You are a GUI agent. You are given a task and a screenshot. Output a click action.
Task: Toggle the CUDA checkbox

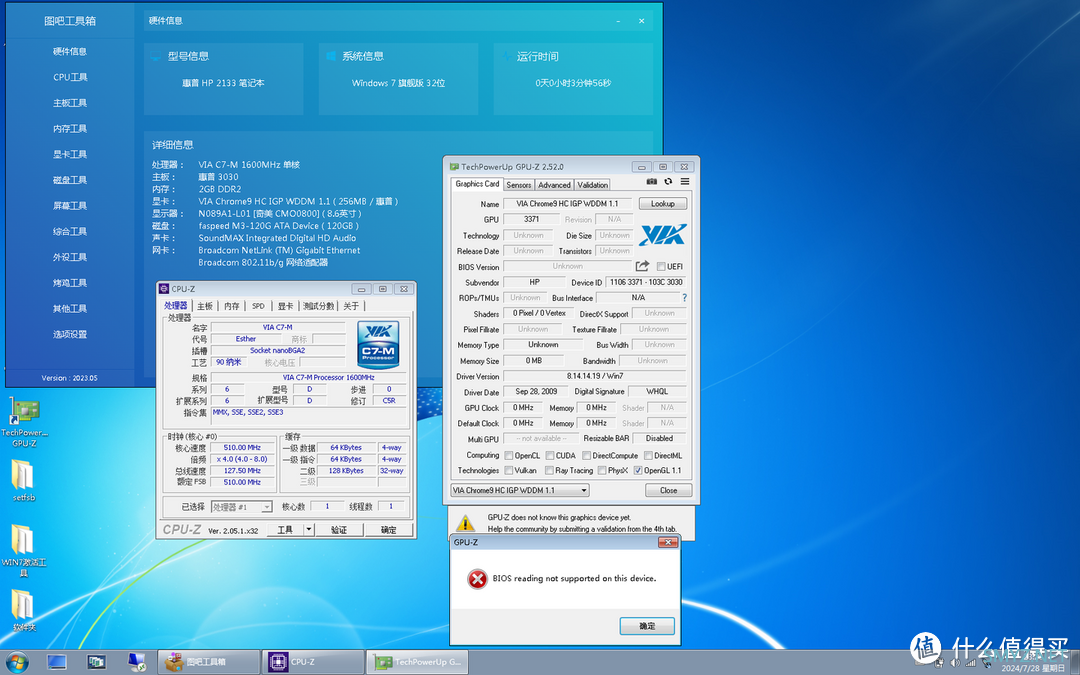pyautogui.click(x=550, y=455)
